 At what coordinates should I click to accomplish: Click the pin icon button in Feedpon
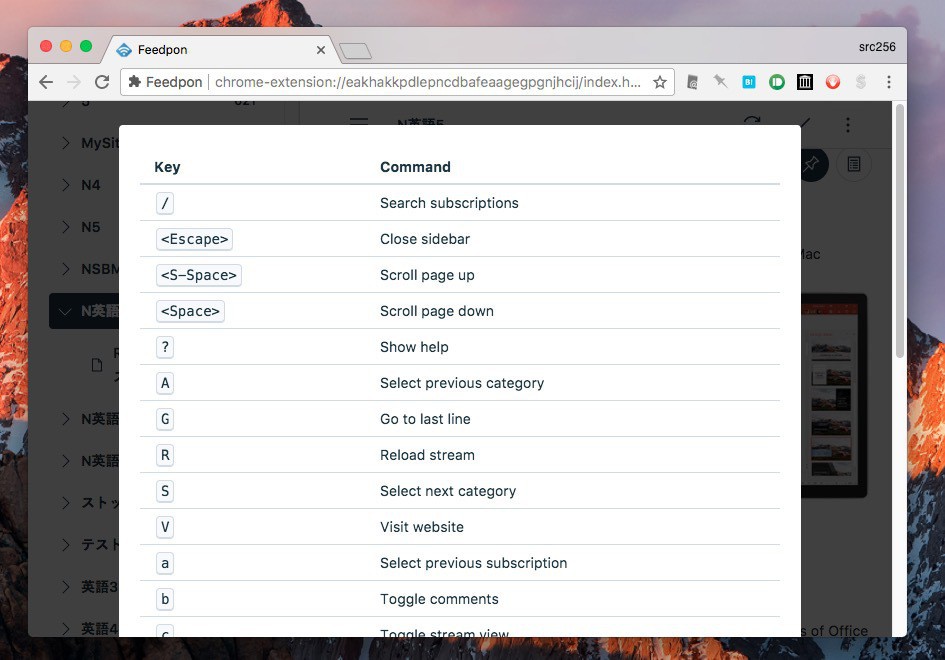click(812, 164)
